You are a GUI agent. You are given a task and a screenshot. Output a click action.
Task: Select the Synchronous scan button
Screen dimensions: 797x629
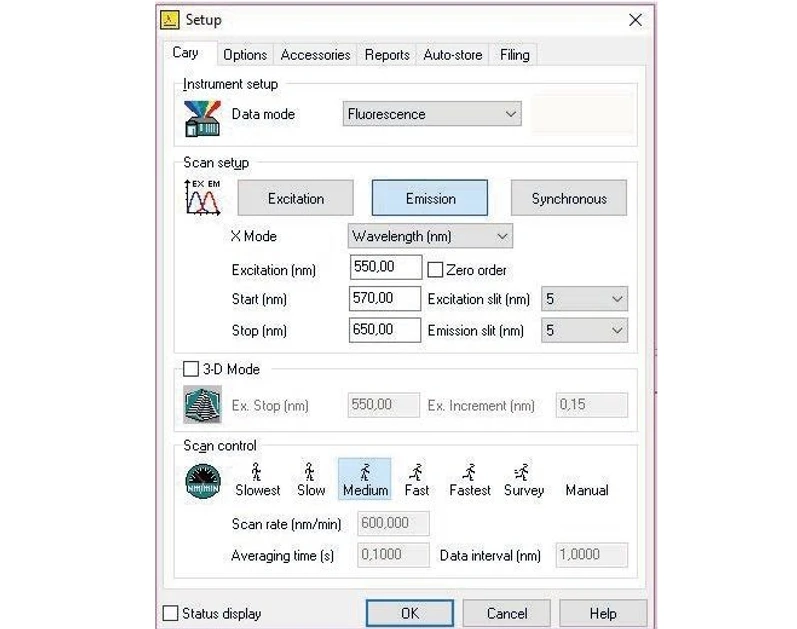click(569, 198)
